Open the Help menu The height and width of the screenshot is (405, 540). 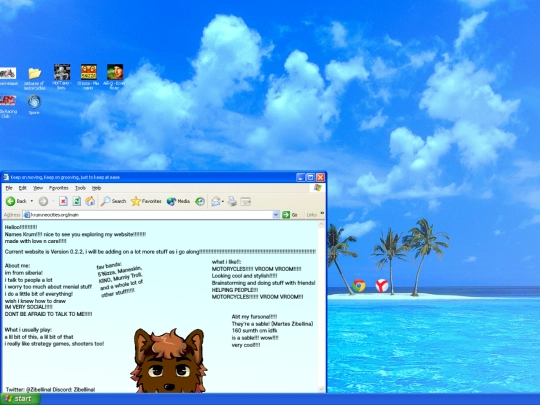96,188
